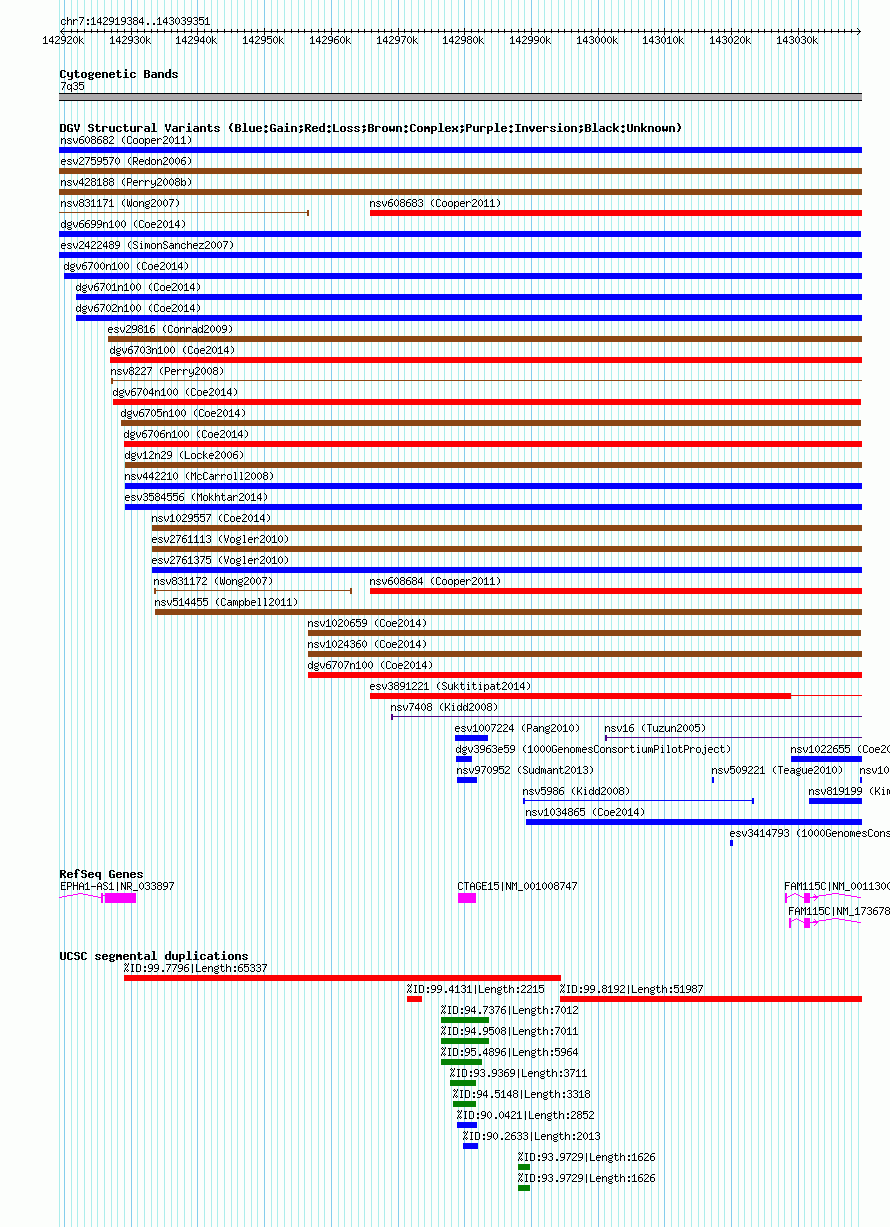
Task: Open variant dgv6705n100 (Coe2014) label
Action: coord(184,413)
